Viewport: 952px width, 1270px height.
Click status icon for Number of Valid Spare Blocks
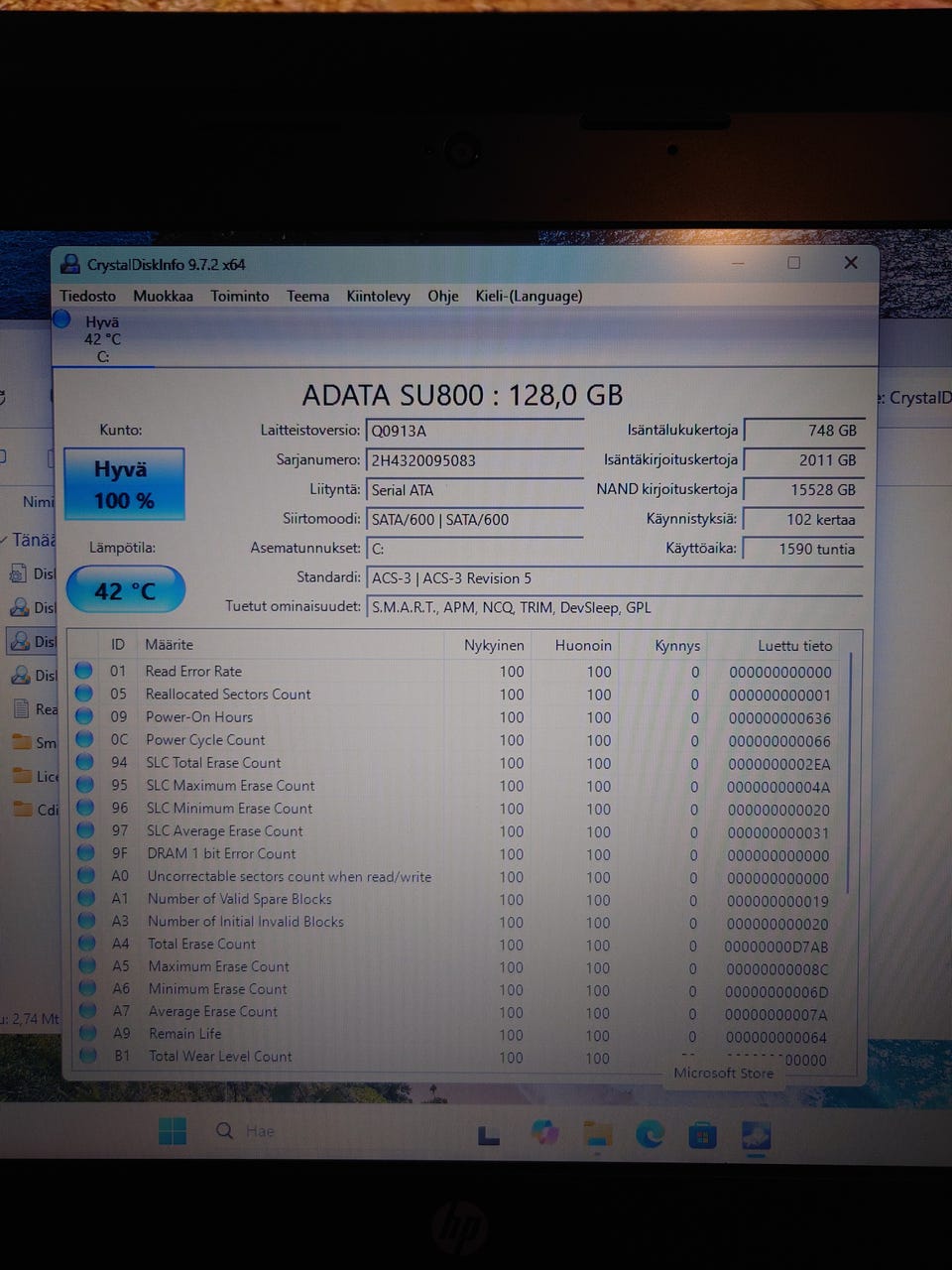point(87,898)
